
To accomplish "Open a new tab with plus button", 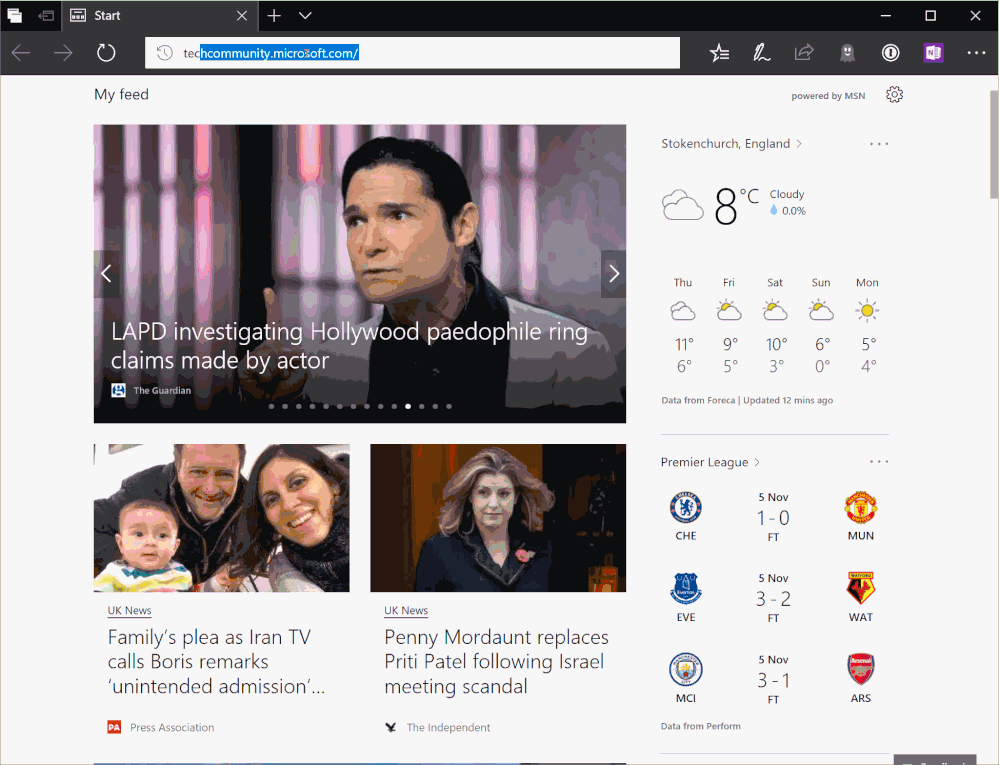I will click(x=274, y=15).
